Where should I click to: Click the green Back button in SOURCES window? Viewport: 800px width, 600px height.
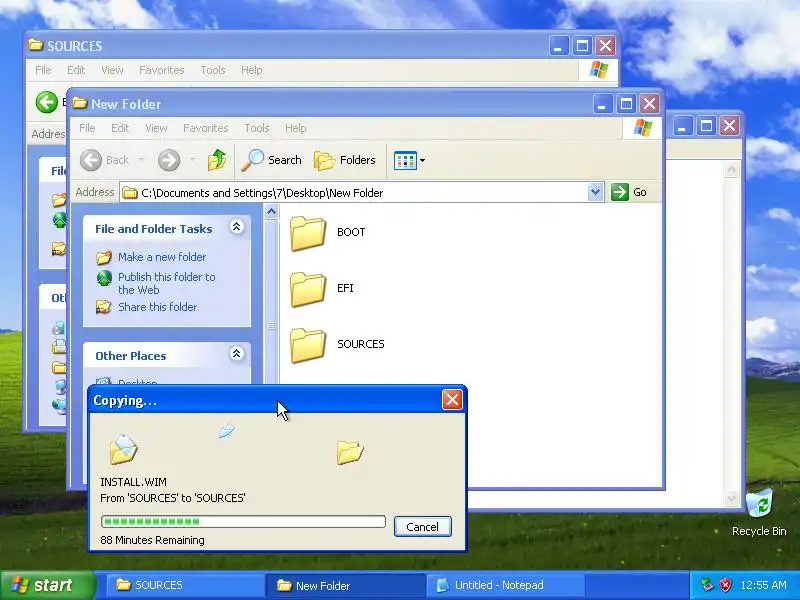tap(46, 102)
